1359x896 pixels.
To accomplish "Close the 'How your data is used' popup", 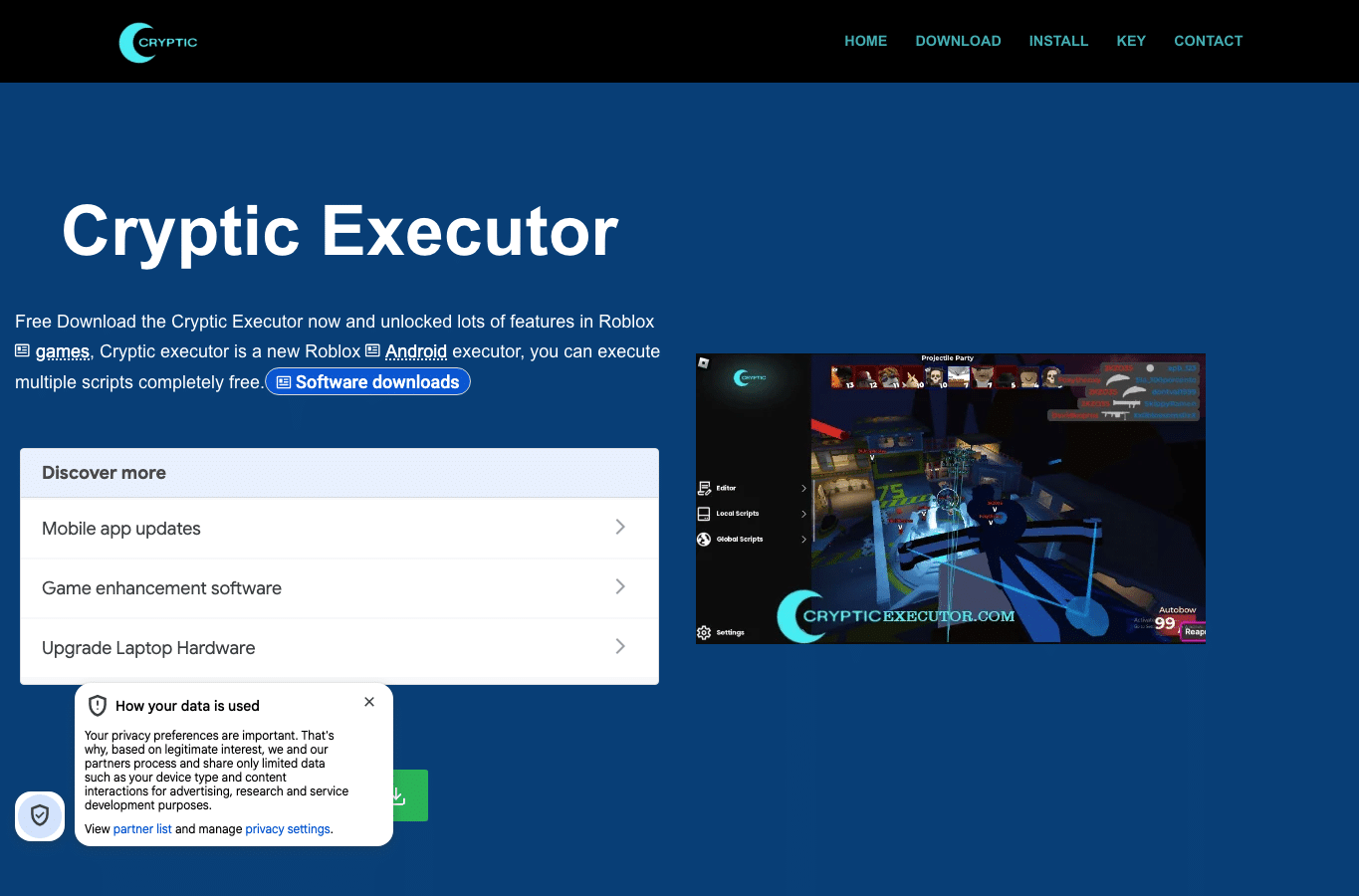I will pos(369,702).
